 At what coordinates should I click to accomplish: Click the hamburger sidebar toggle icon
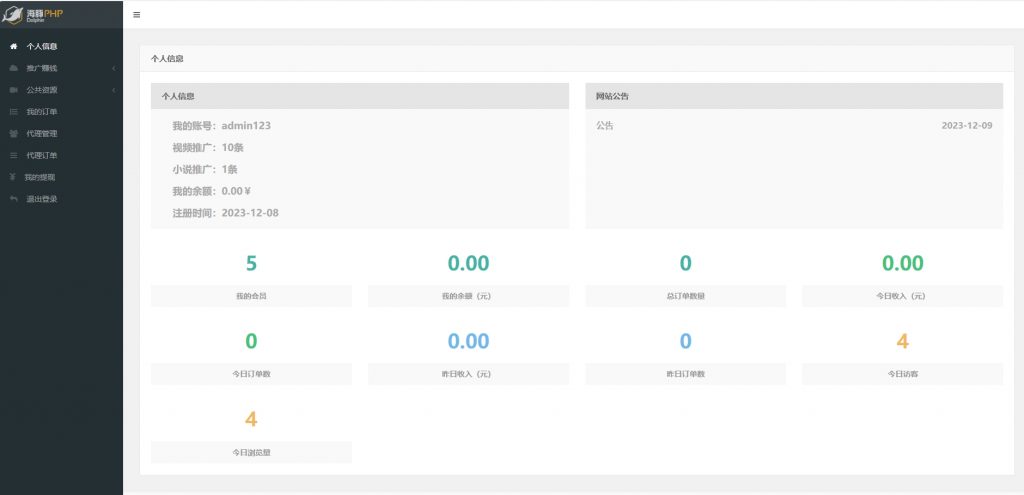[137, 15]
